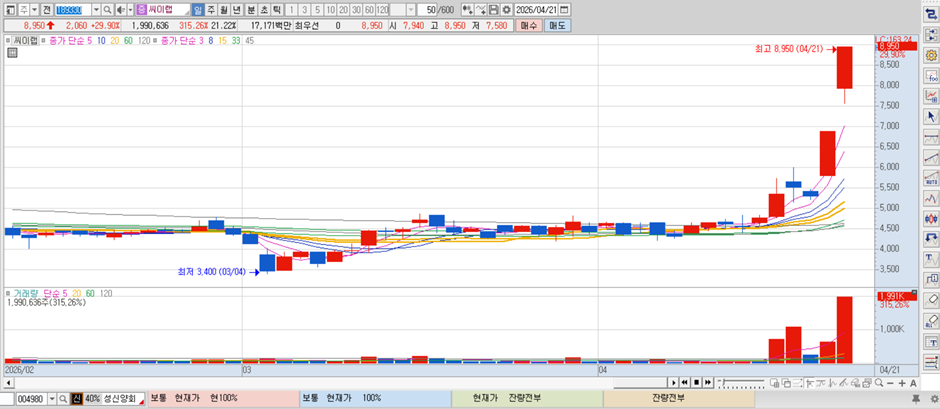Select the 120 interval preset

click(x=382, y=10)
